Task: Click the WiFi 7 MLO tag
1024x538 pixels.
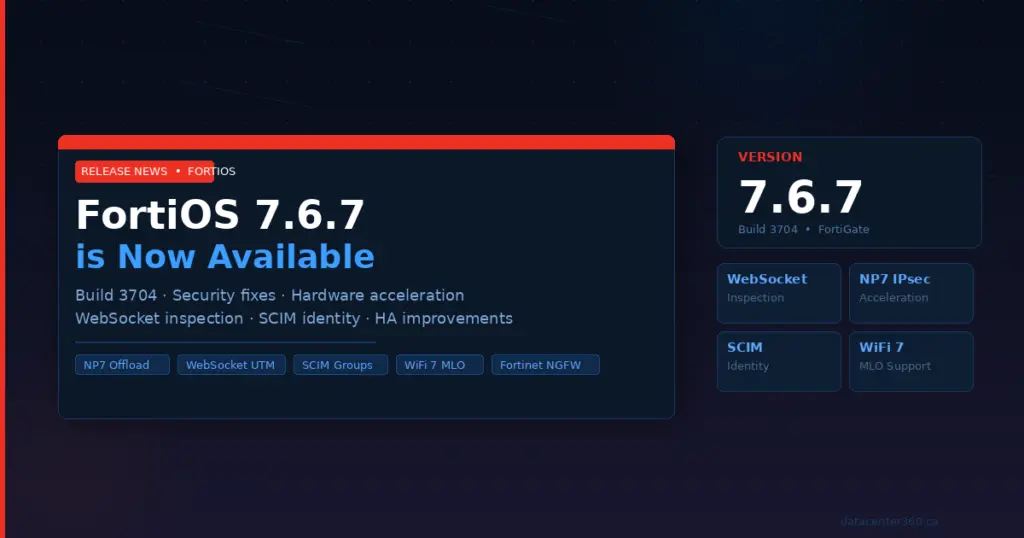Action: (x=440, y=365)
